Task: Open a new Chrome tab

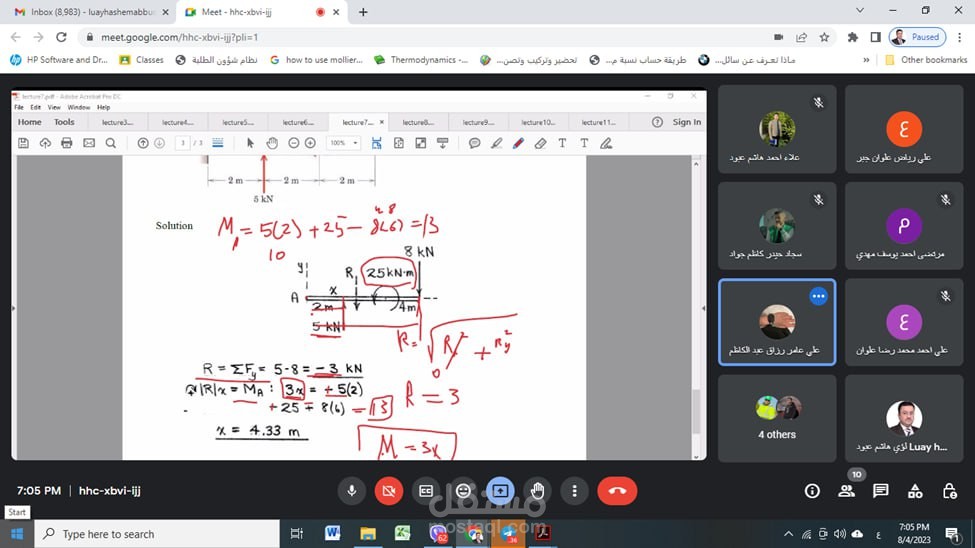Action: 363,12
